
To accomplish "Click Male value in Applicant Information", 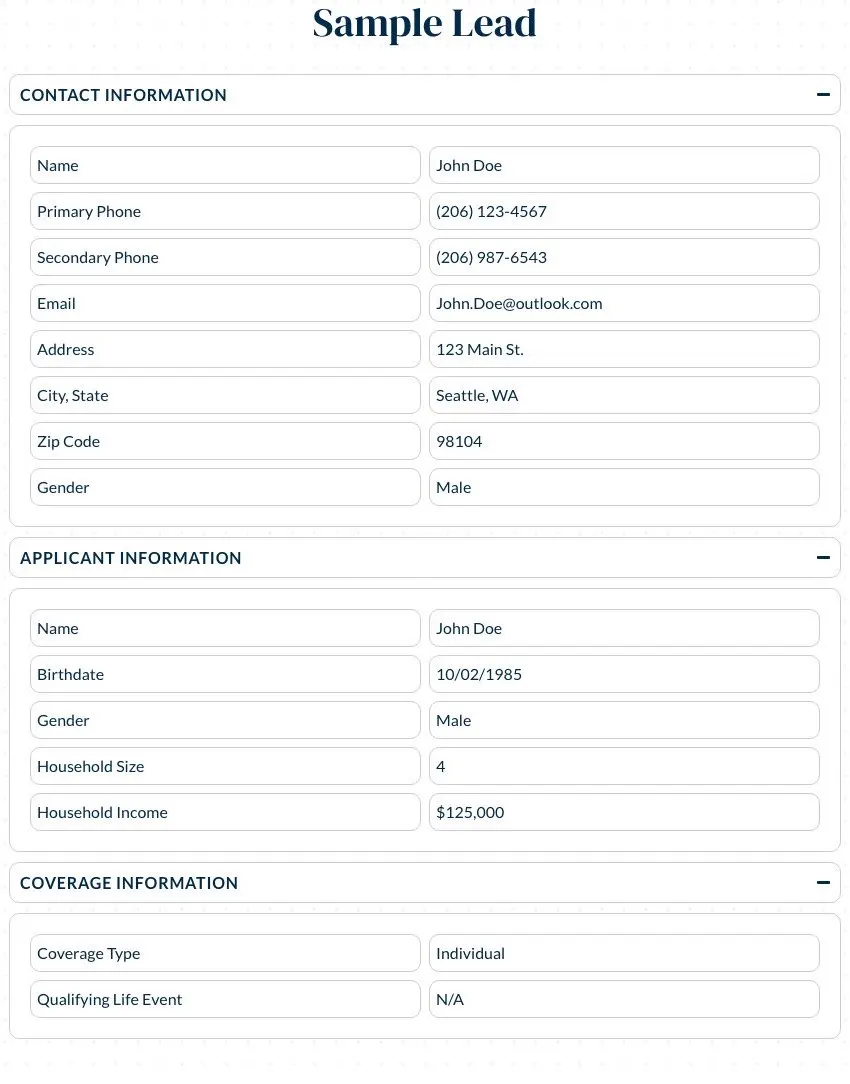I will coord(624,720).
